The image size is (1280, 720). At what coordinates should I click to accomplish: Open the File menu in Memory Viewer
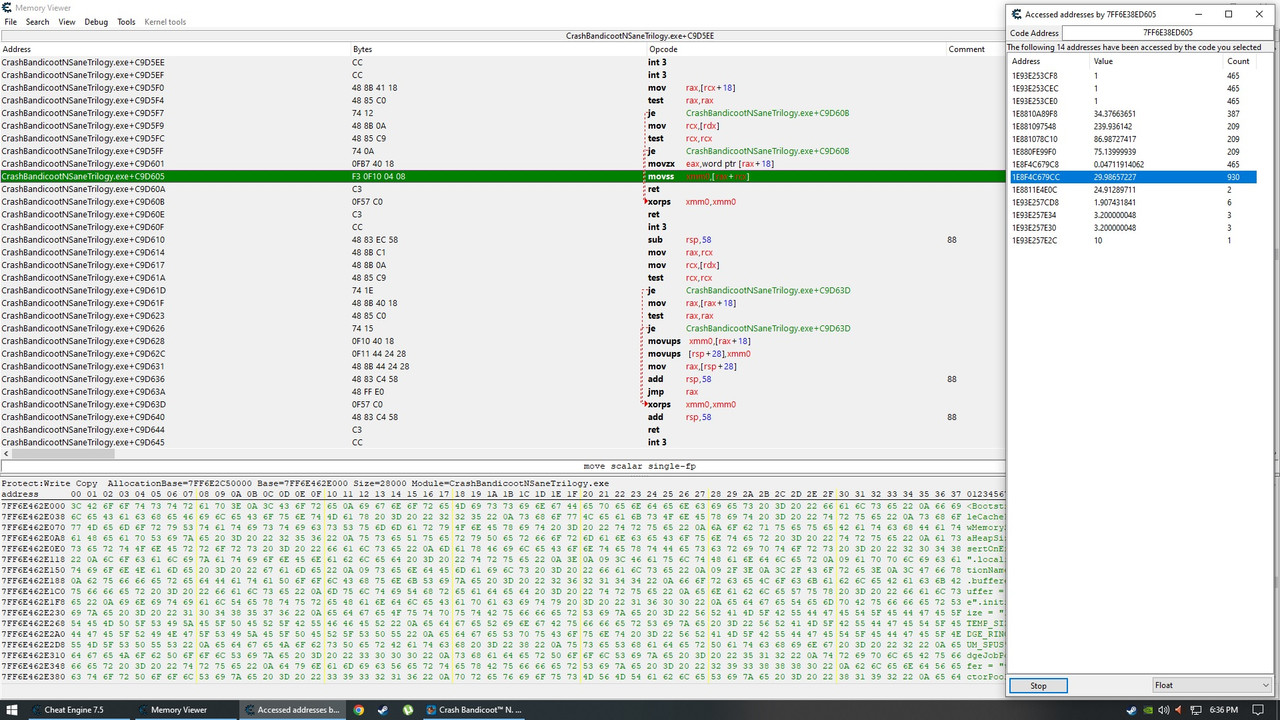click(9, 21)
